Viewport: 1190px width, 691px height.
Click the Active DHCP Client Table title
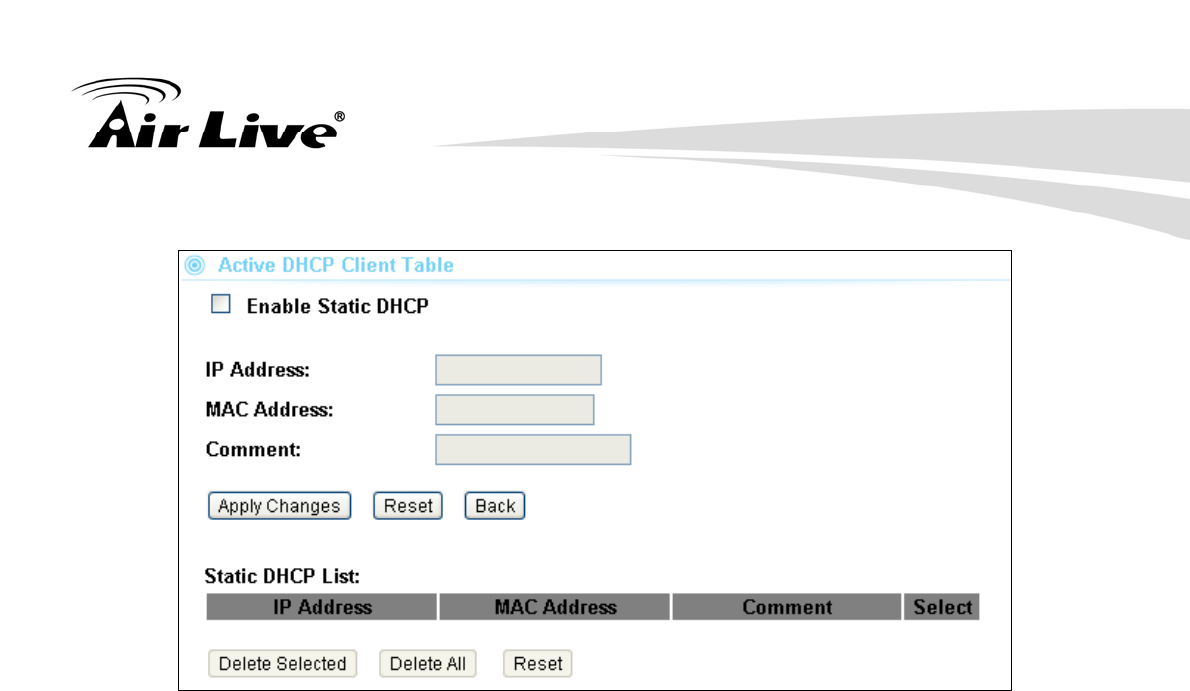tap(335, 265)
